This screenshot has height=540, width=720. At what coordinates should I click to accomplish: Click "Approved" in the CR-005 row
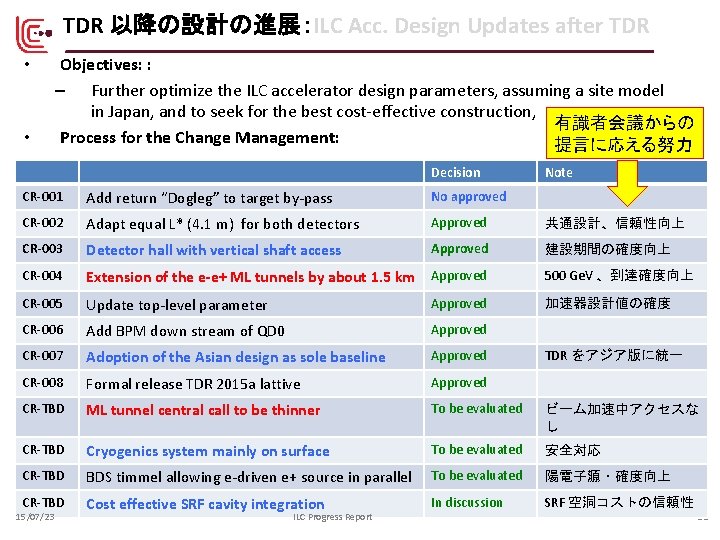click(459, 304)
